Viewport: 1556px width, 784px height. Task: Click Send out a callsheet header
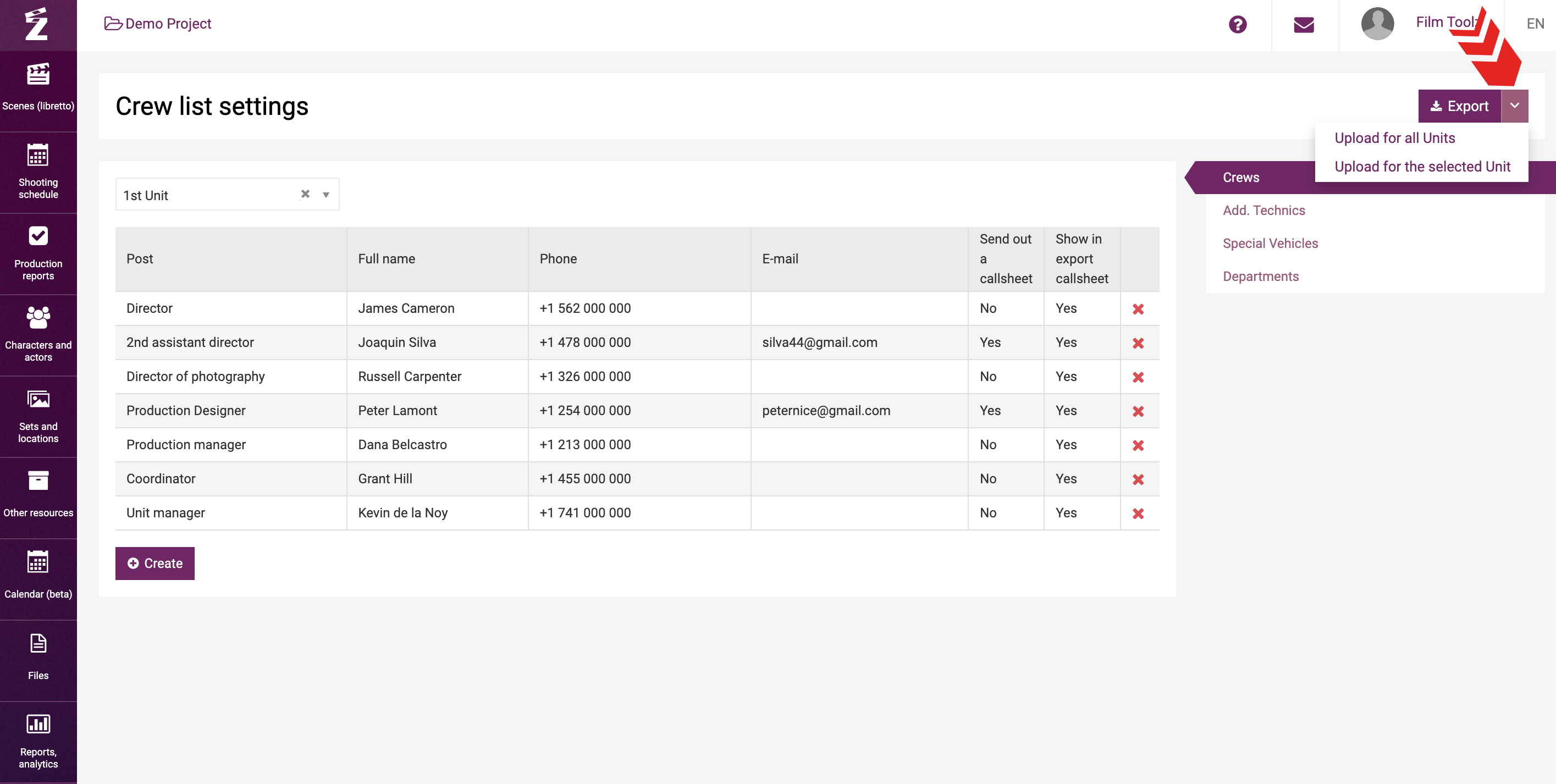pos(1006,259)
